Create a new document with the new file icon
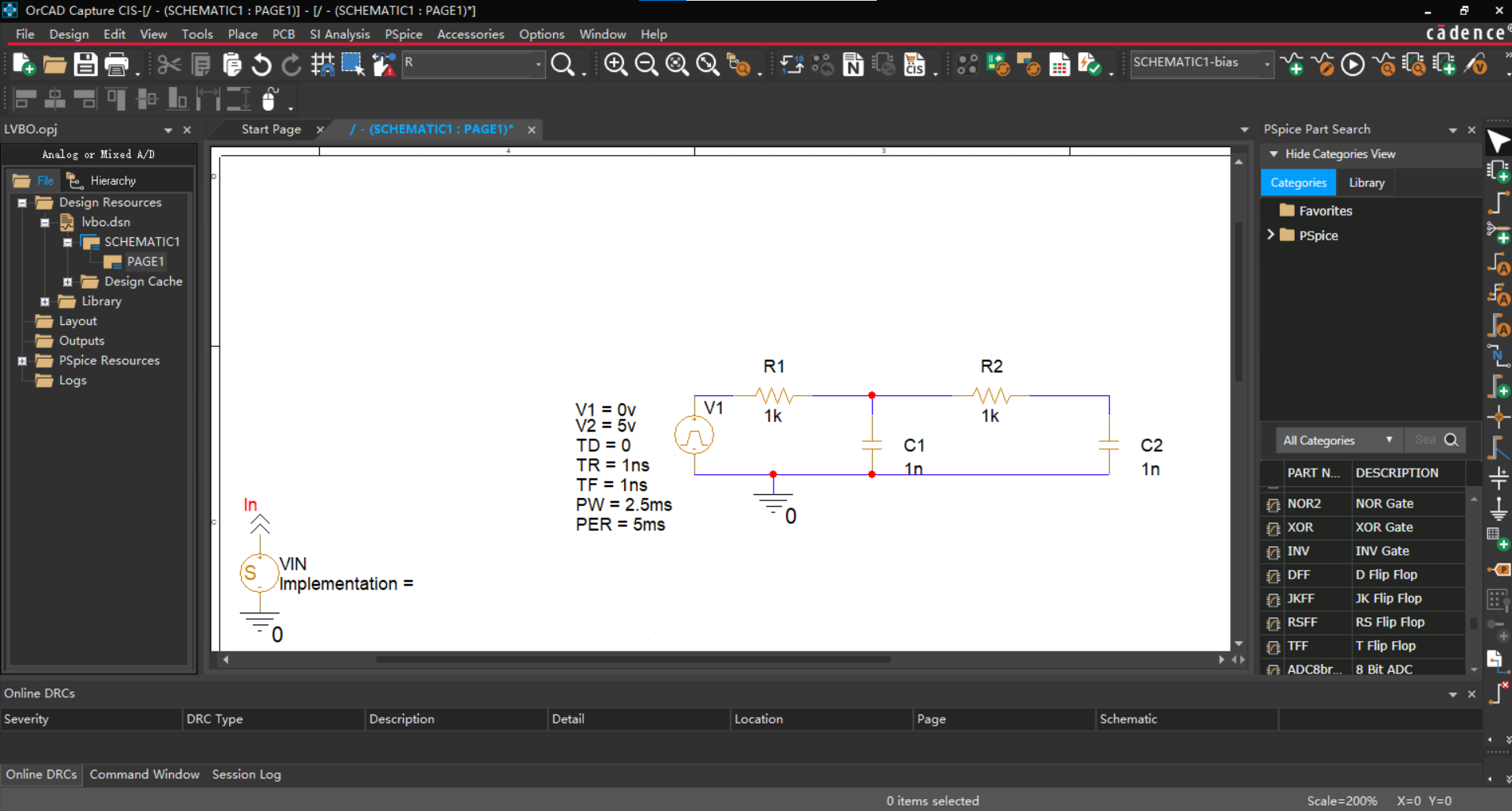Image resolution: width=1512 pixels, height=811 pixels. tap(24, 64)
